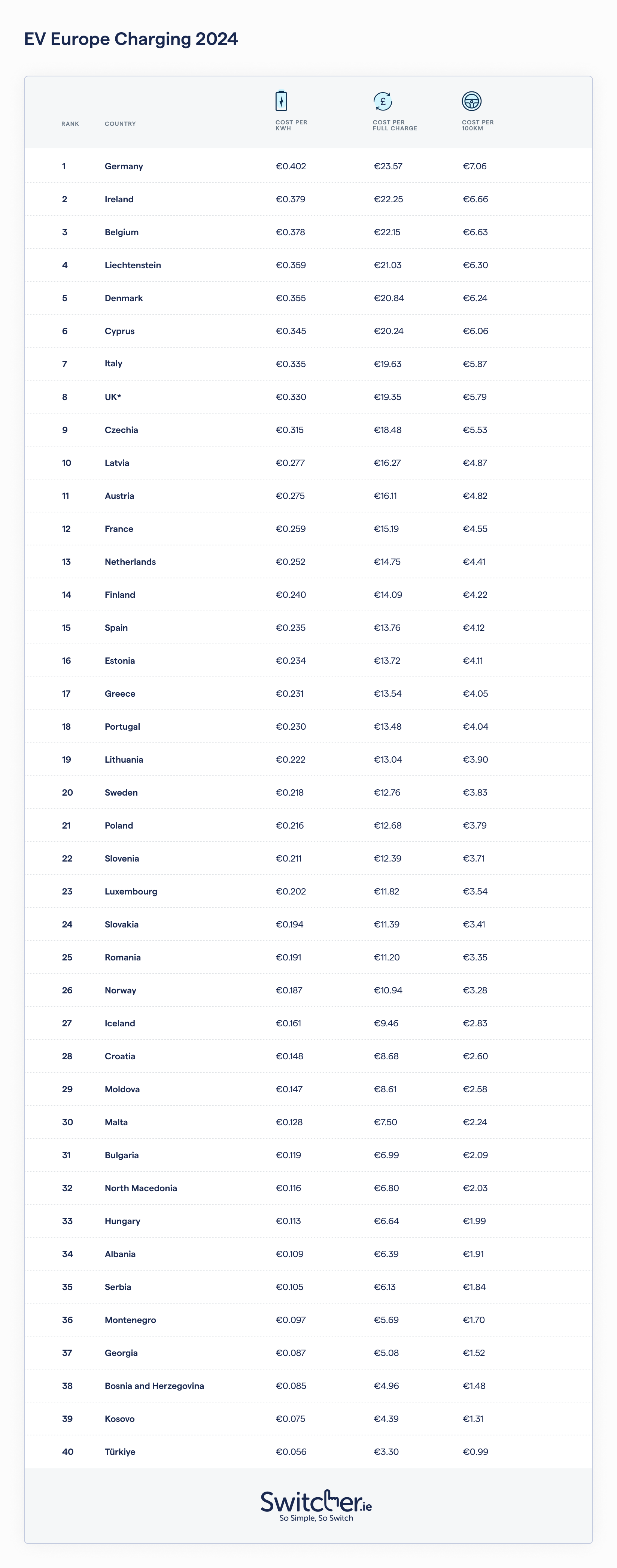The height and width of the screenshot is (1568, 617).
Task: Click the So Simple, So Switch tagline
Action: click(316, 1518)
